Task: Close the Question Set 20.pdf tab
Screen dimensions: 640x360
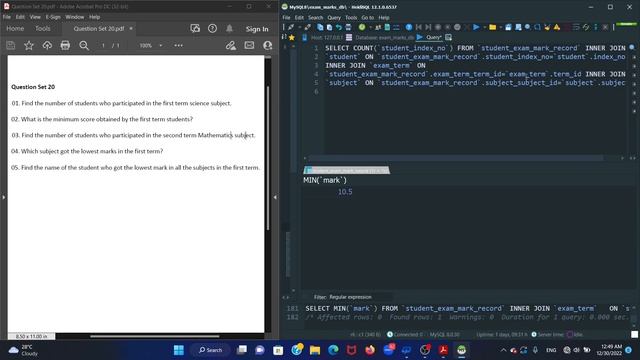Action: 131,29
